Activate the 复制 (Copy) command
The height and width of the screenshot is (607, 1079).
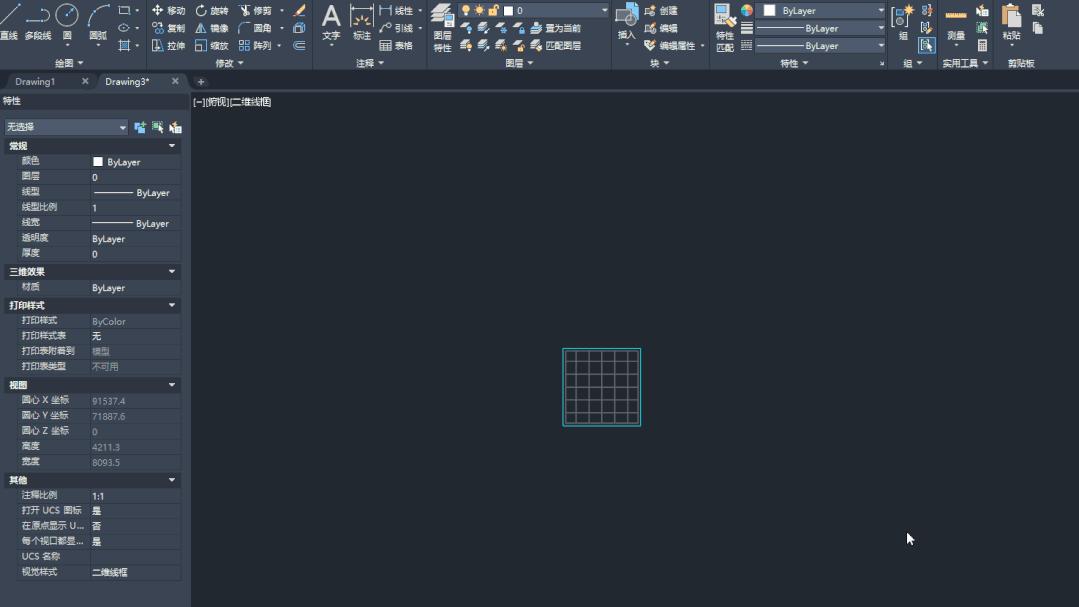click(x=169, y=28)
